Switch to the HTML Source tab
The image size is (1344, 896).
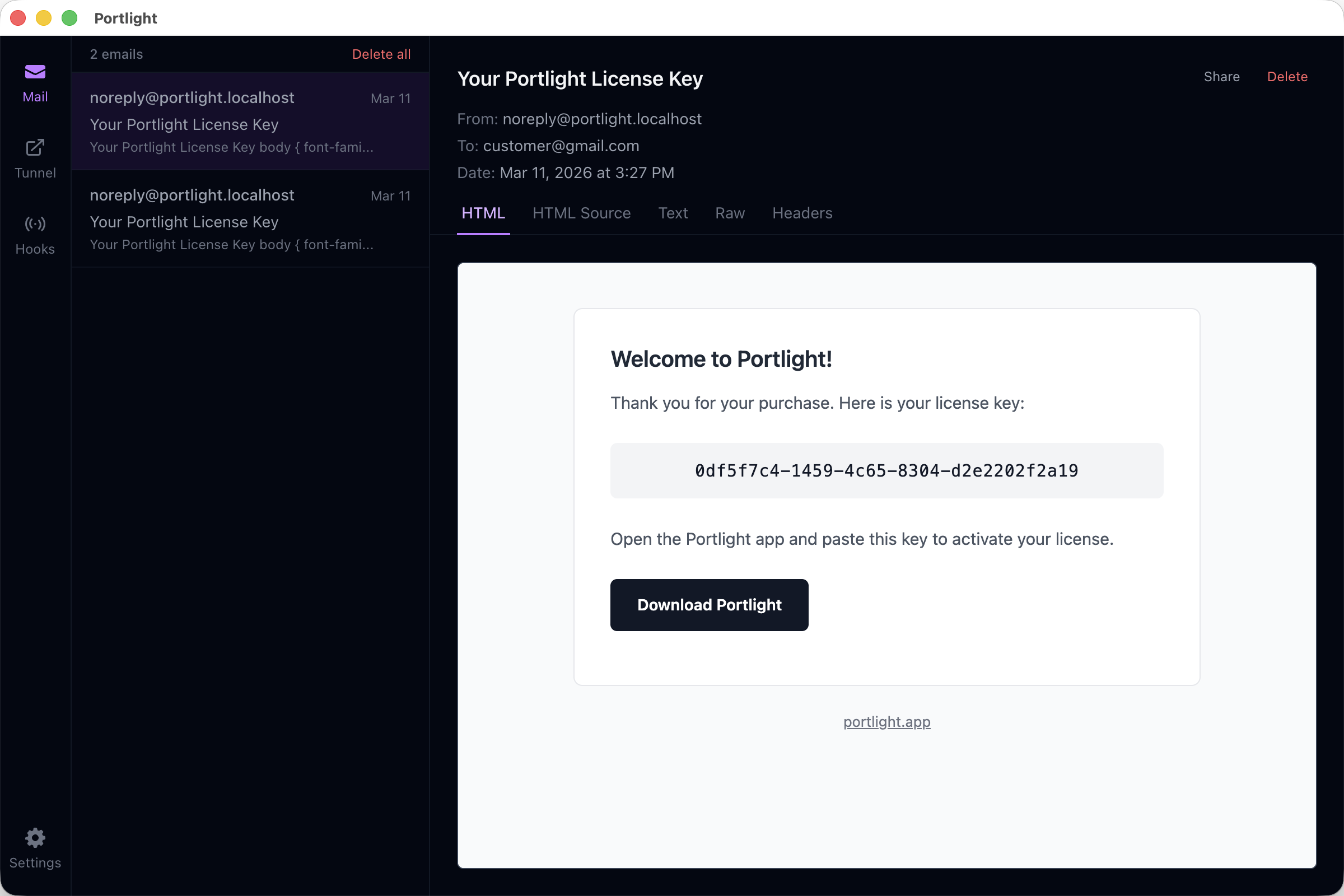(581, 213)
